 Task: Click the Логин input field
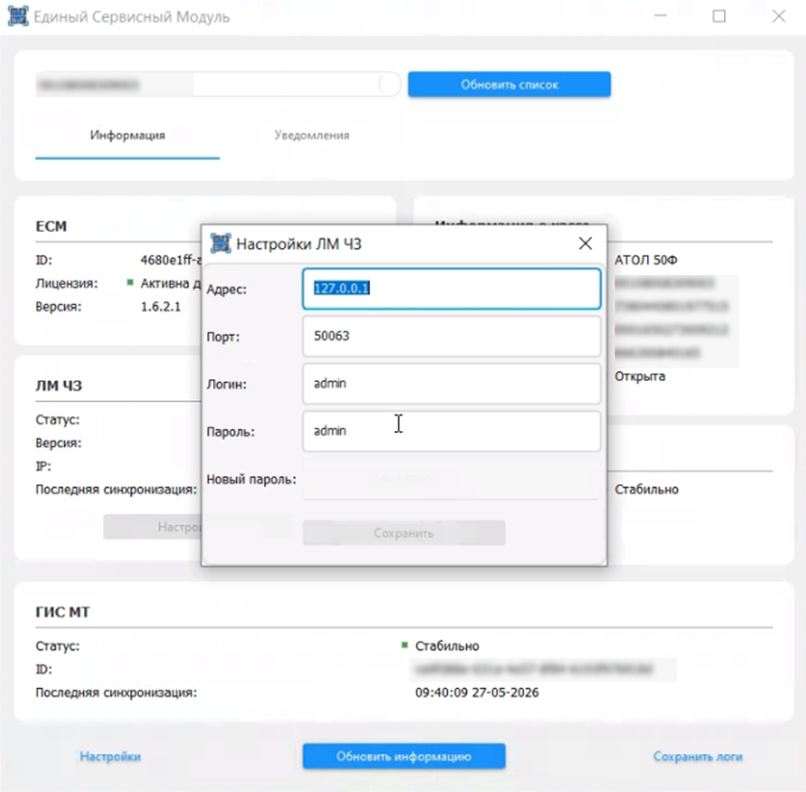451,383
